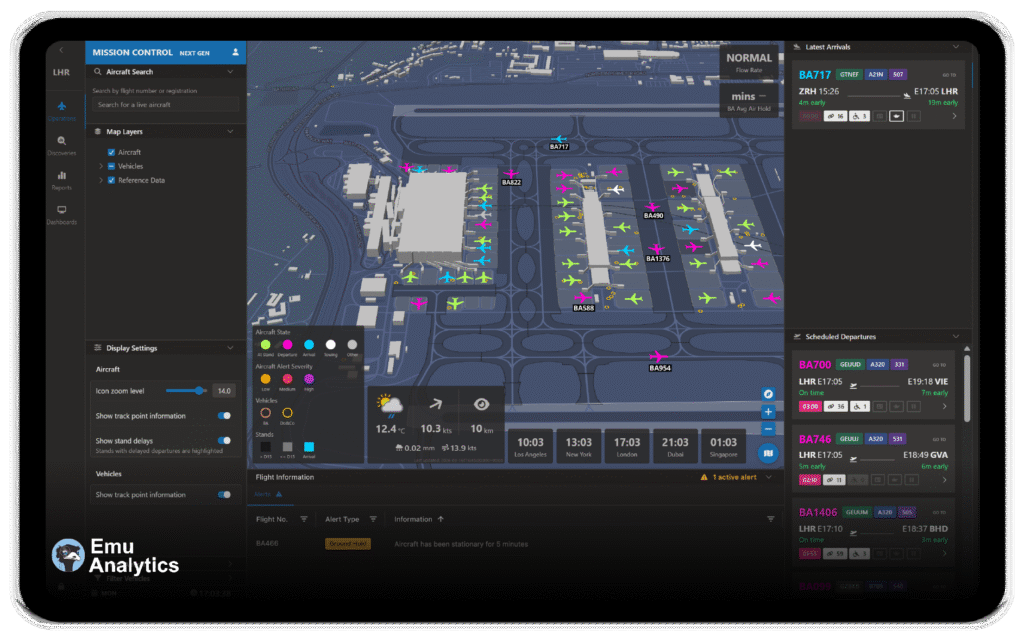Select the Alerts tab in Flight Information
This screenshot has width=1024, height=643.
pyautogui.click(x=266, y=494)
